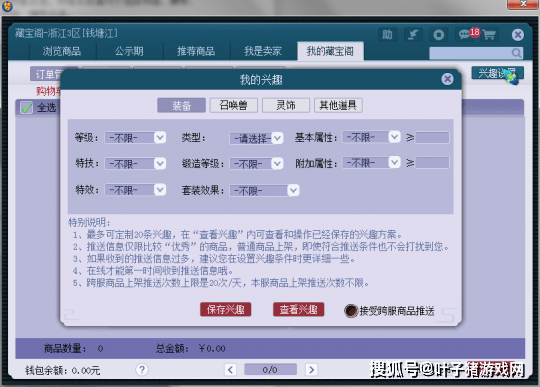Click the 基本属性 minimum value field

point(432,137)
